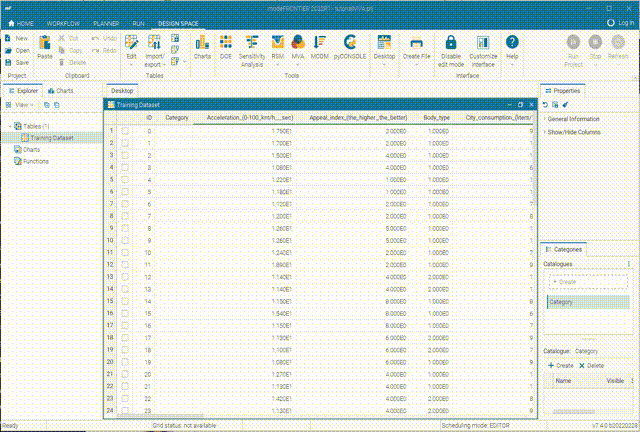This screenshot has height=432, width=640.
Task: Switch to HOME ribbon tab
Action: click(21, 23)
